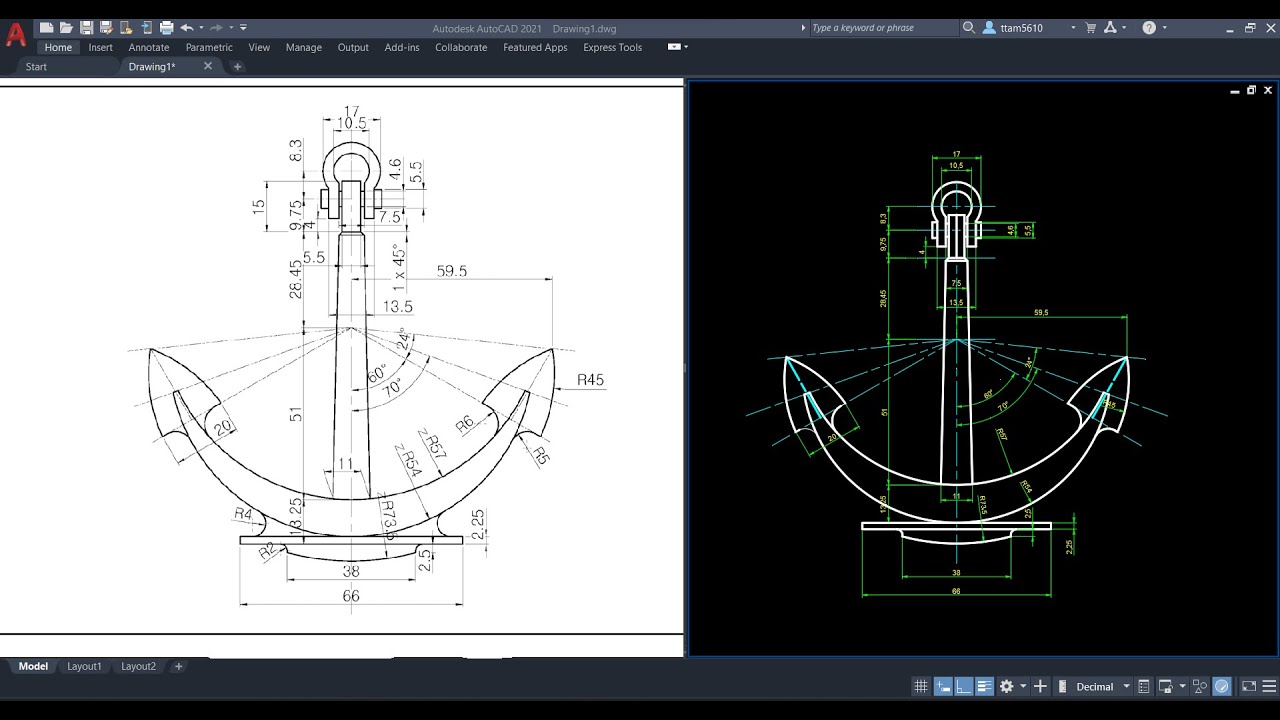Click the search magnifier icon
1280x720 pixels.
(x=969, y=28)
